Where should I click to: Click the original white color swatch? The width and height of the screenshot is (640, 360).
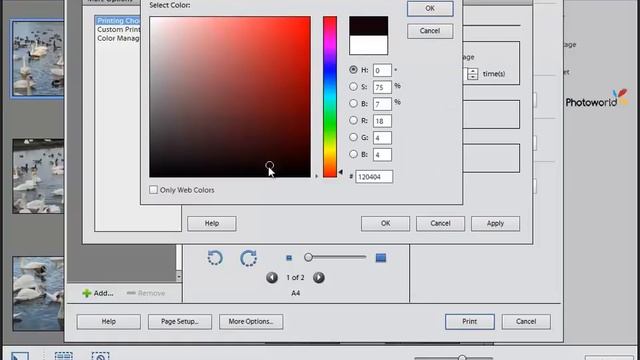369,45
